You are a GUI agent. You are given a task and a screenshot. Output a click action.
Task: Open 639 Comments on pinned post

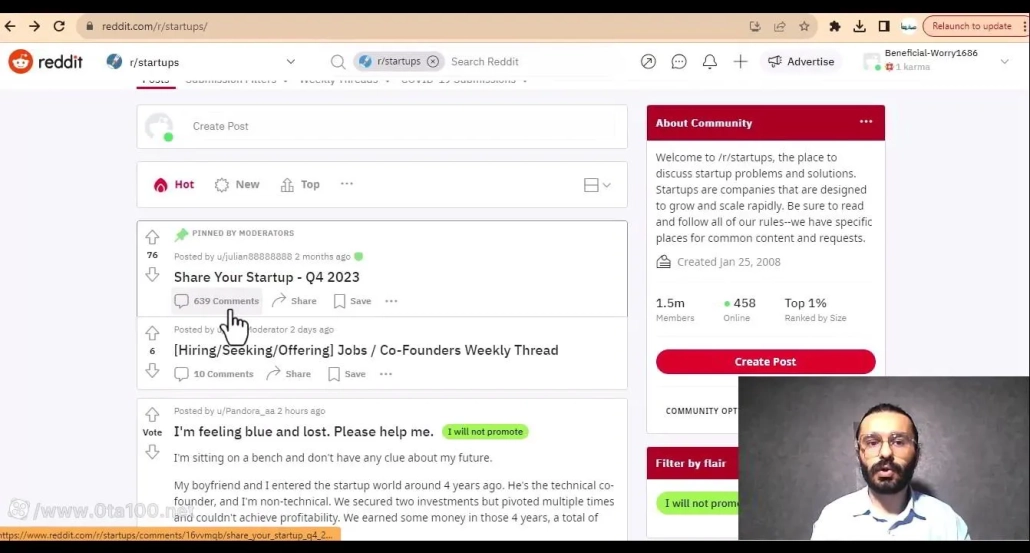(217, 301)
